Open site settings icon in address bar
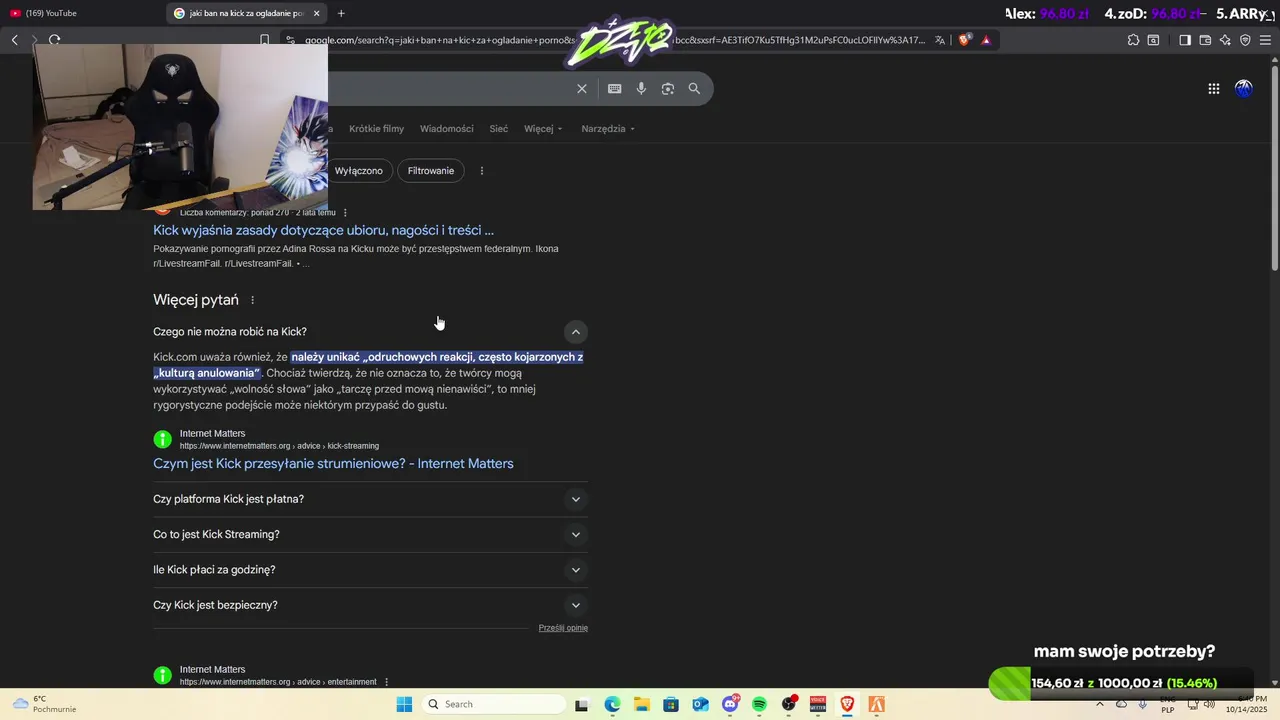Viewport: 1280px width, 720px height. click(290, 40)
